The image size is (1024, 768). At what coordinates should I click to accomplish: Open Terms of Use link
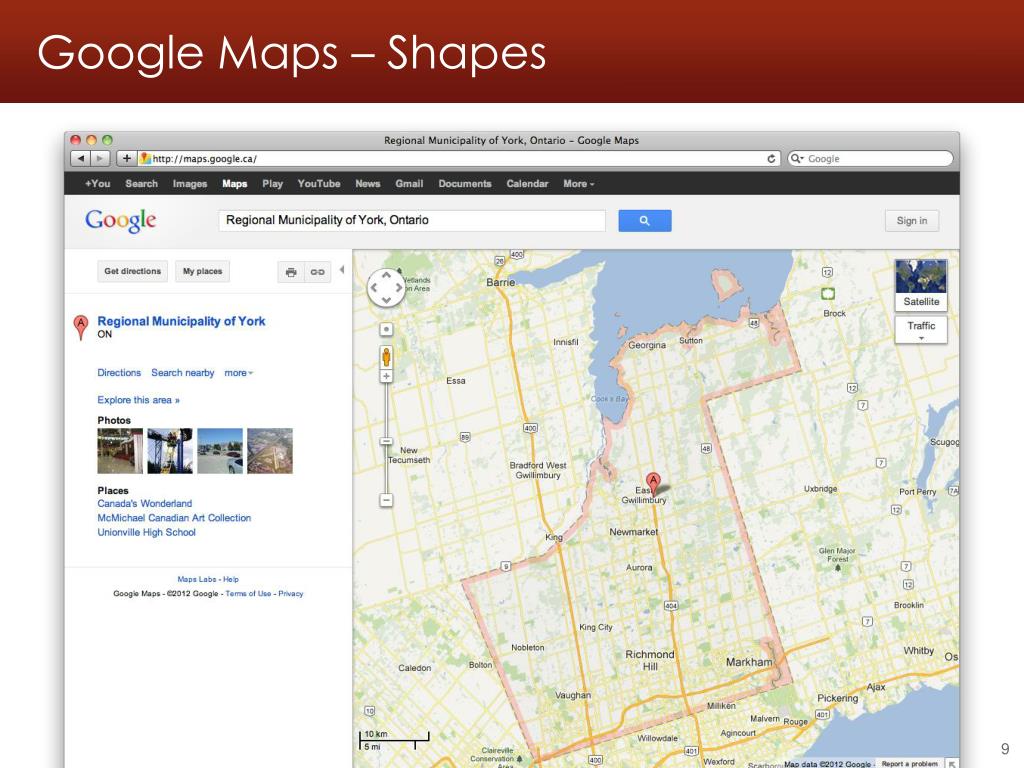pyautogui.click(x=248, y=594)
